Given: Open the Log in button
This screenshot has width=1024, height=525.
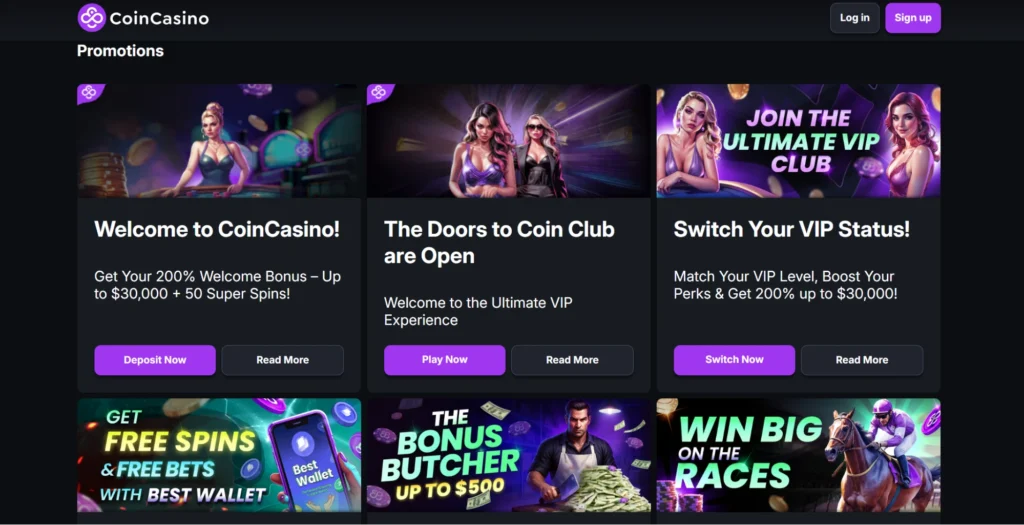Looking at the screenshot, I should tap(854, 18).
